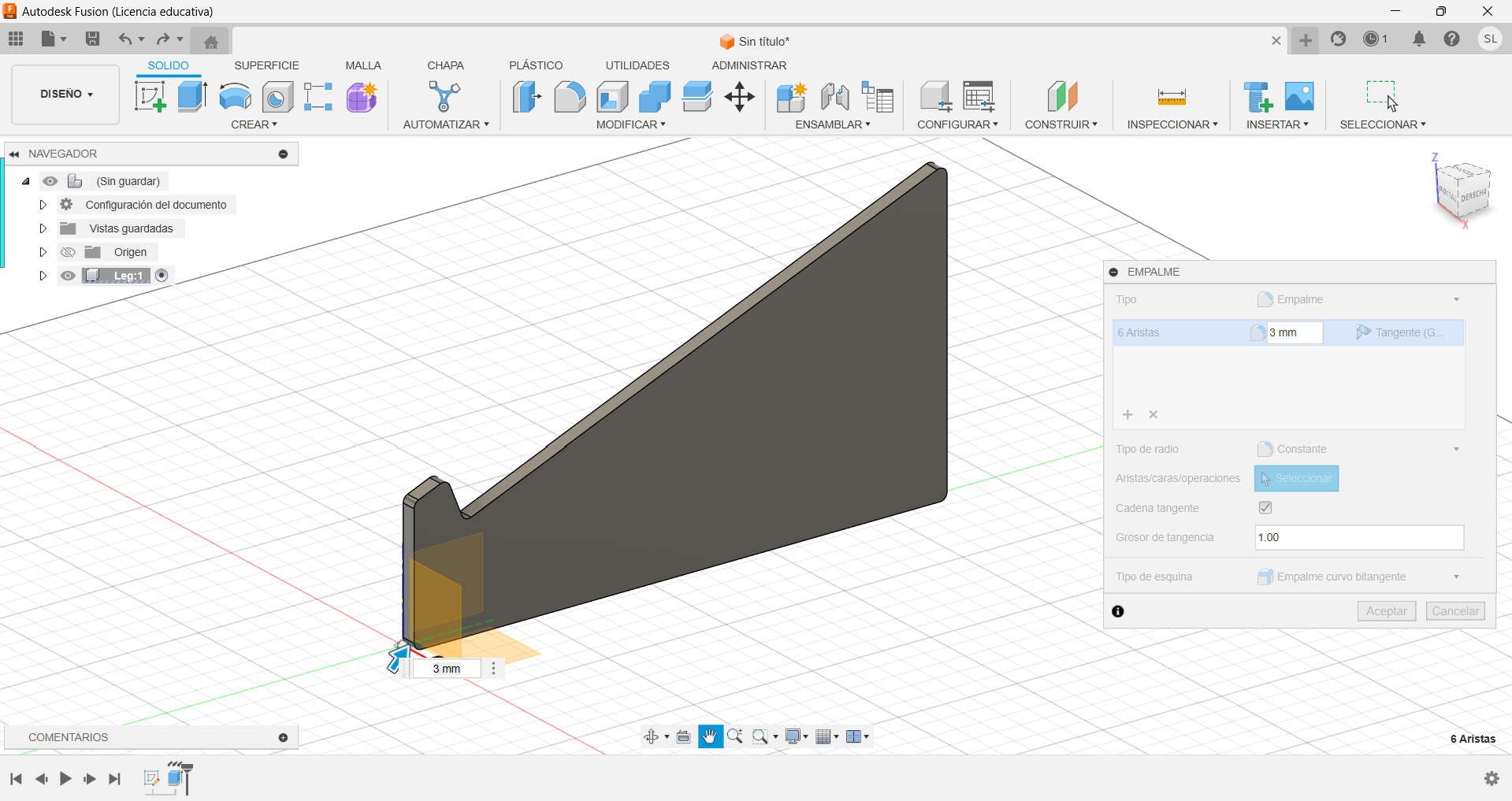Remove selection set with the X button

pyautogui.click(x=1154, y=414)
